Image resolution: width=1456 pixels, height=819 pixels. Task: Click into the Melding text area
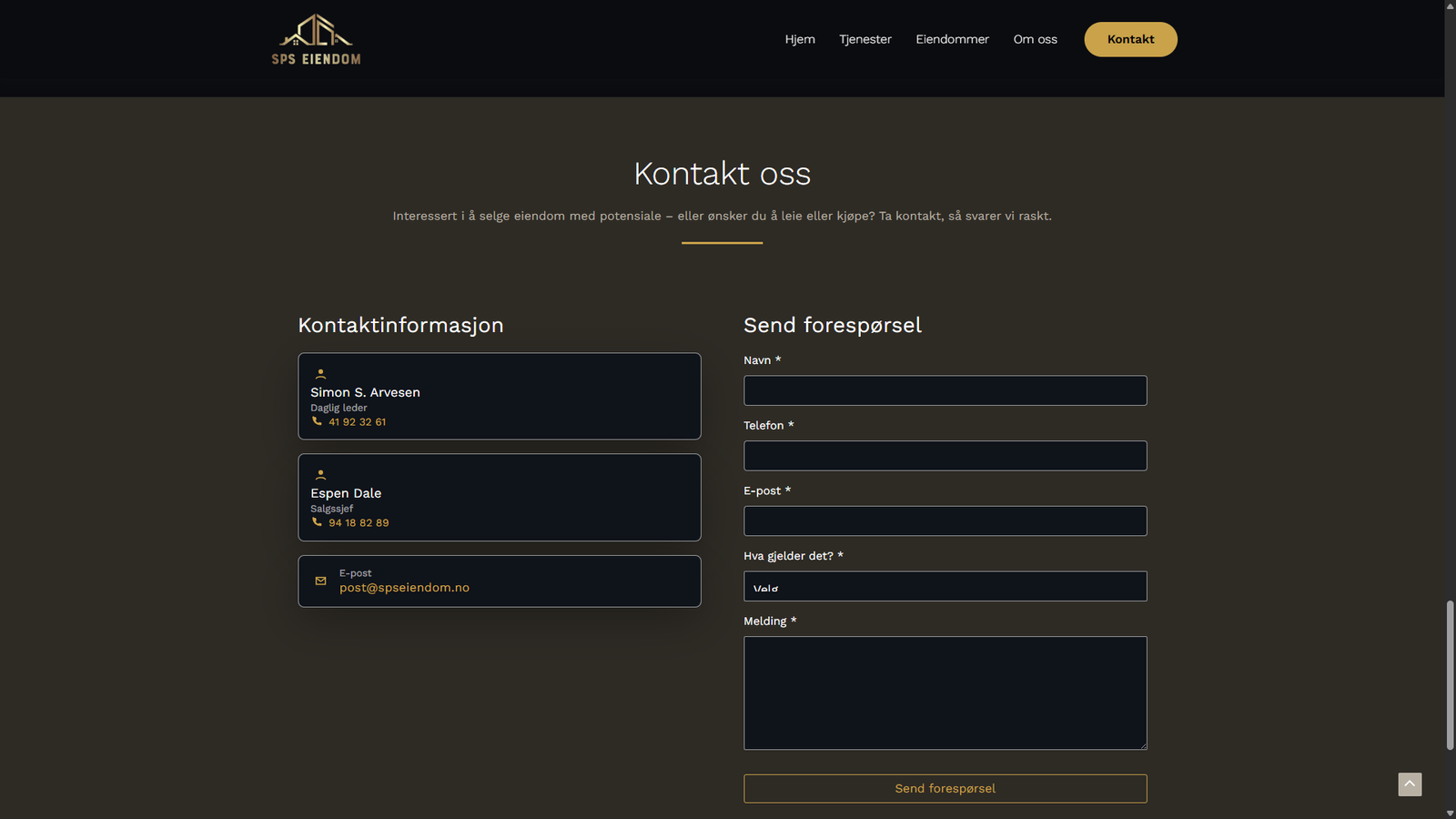pyautogui.click(x=945, y=693)
